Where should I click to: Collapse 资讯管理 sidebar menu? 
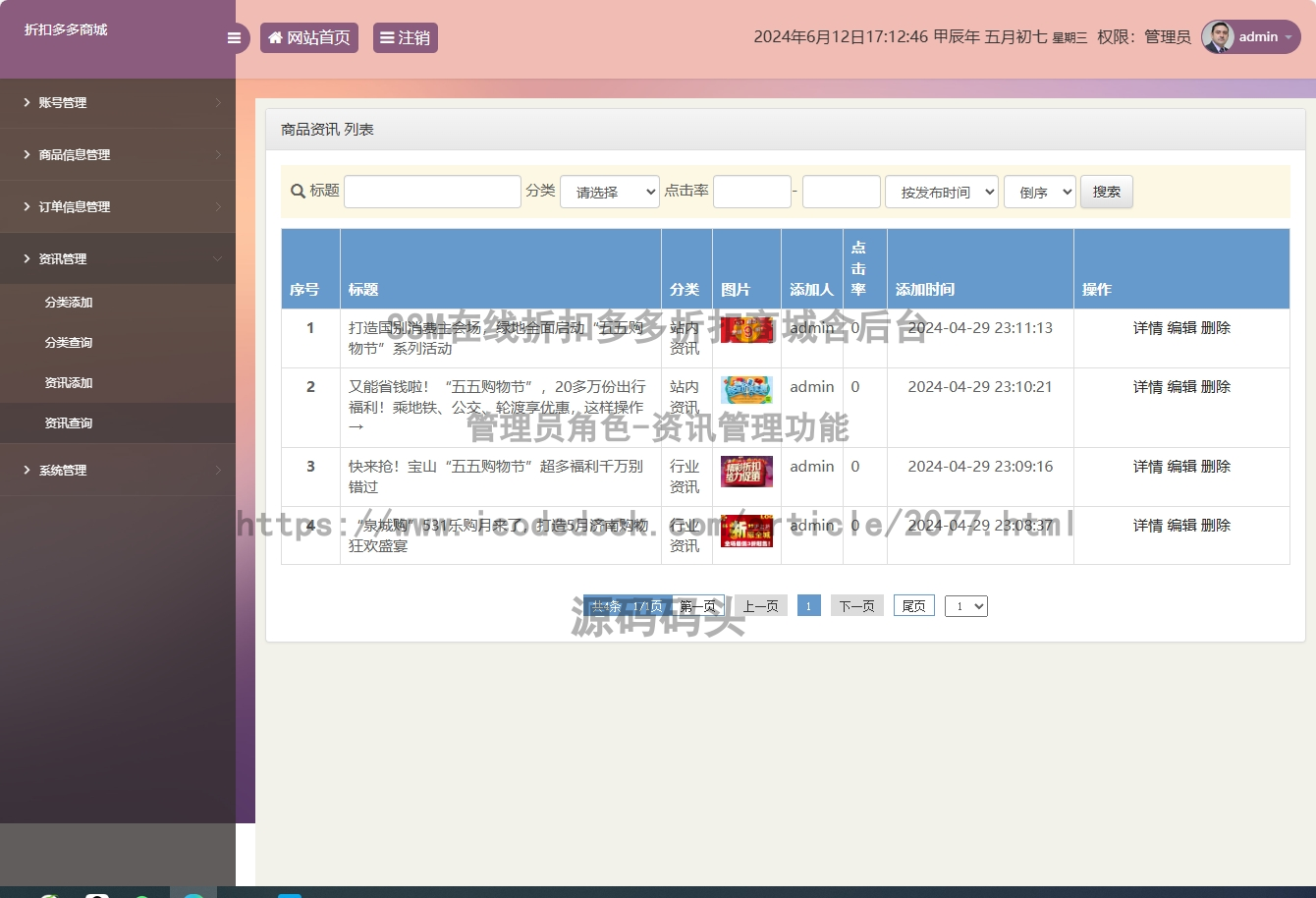(x=118, y=258)
